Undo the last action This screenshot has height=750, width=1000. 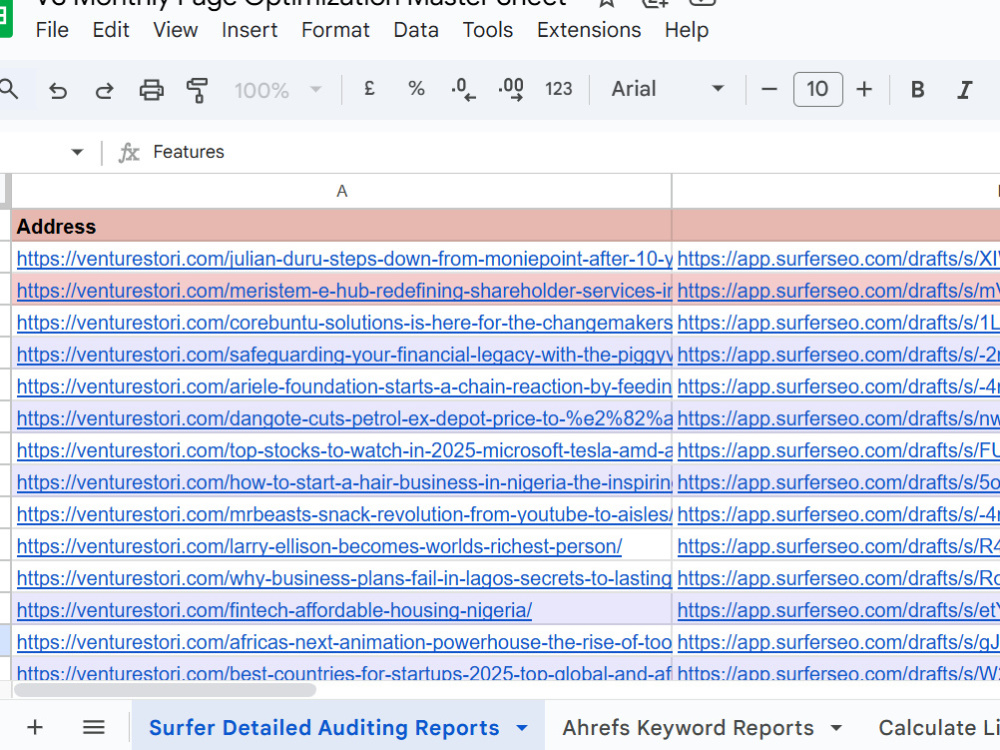[x=57, y=90]
